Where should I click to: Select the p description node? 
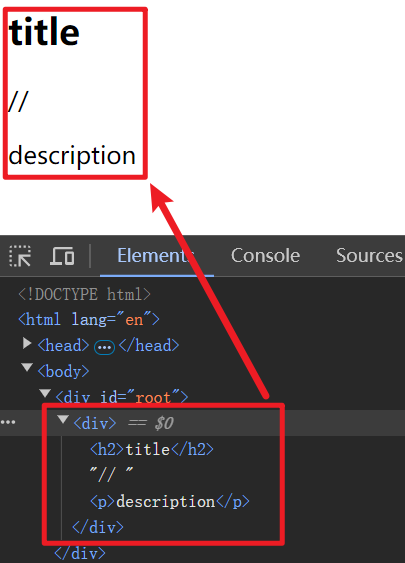tap(169, 502)
